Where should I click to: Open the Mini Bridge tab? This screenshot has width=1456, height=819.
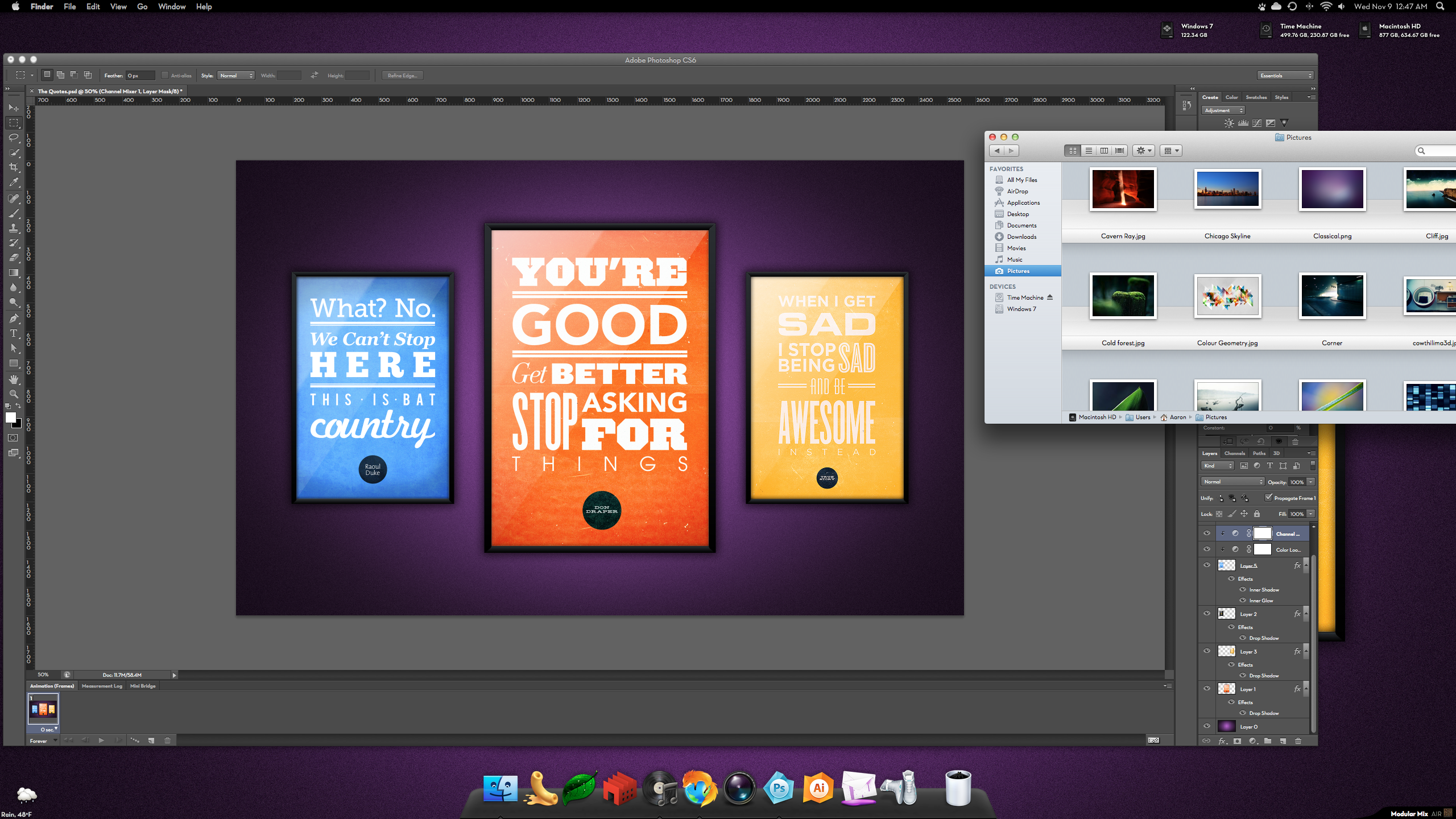point(143,686)
